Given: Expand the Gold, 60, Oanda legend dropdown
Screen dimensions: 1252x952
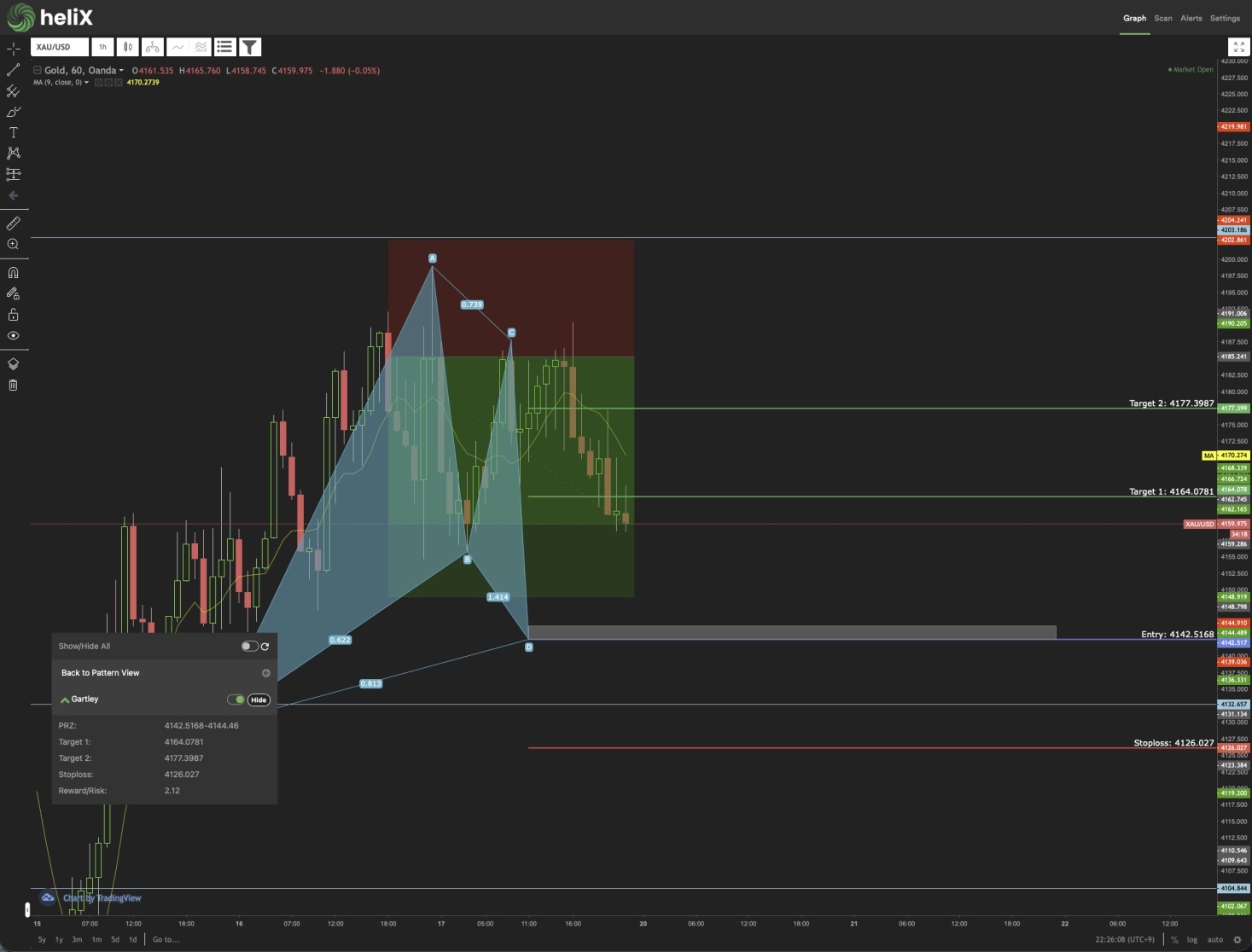Looking at the screenshot, I should 121,71.
